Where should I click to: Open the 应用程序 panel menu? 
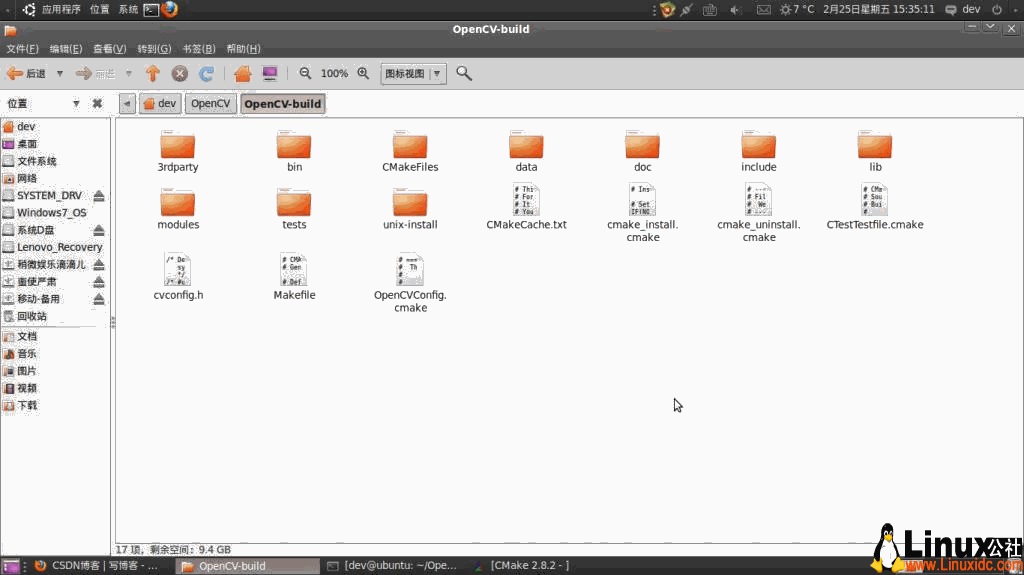pyautogui.click(x=61, y=9)
